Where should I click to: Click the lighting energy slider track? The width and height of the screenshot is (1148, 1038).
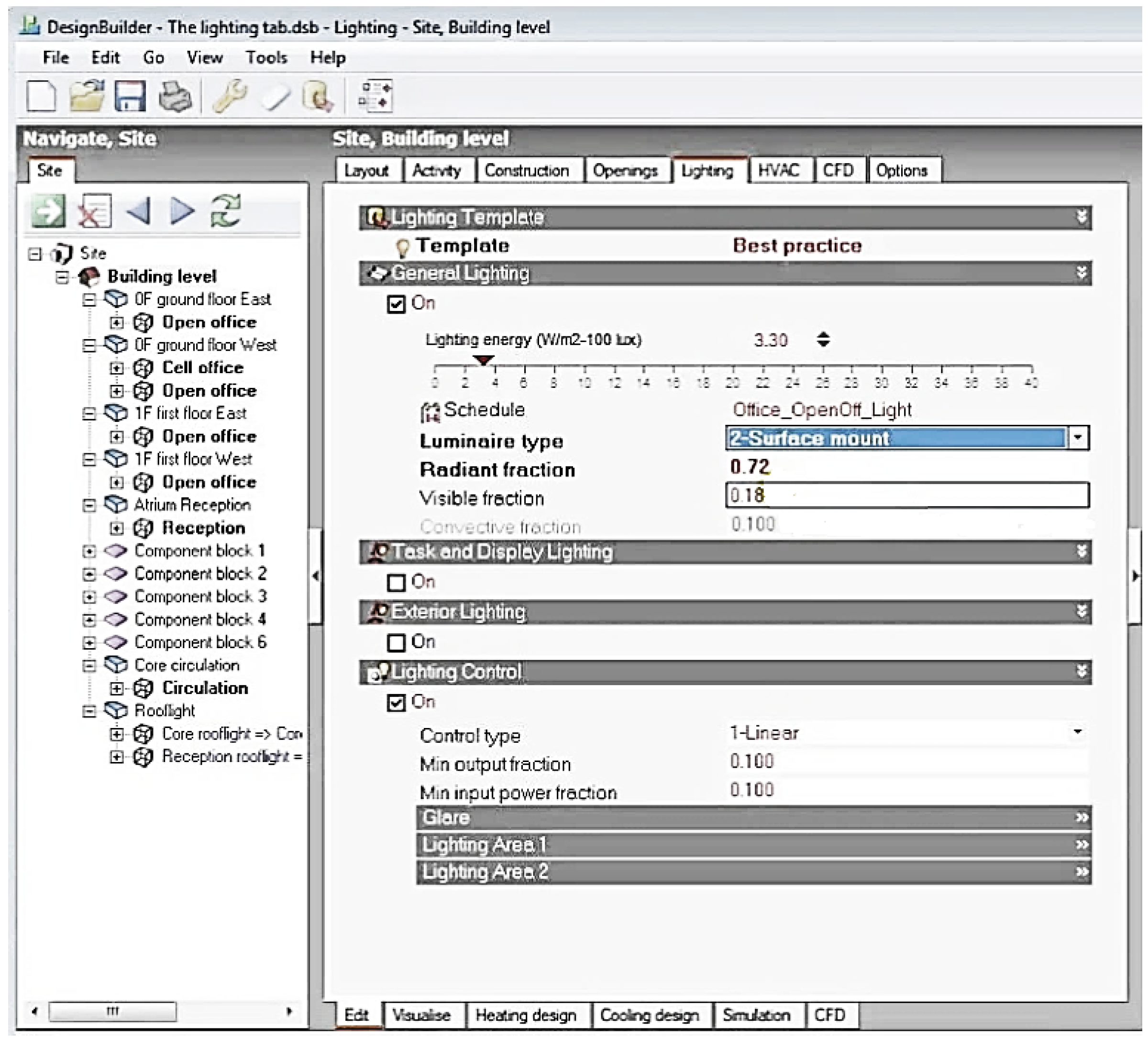coord(732,365)
